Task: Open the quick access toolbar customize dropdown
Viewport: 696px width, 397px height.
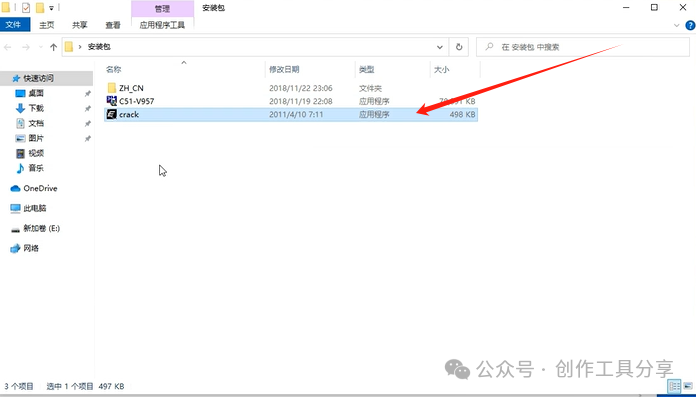Action: point(51,8)
